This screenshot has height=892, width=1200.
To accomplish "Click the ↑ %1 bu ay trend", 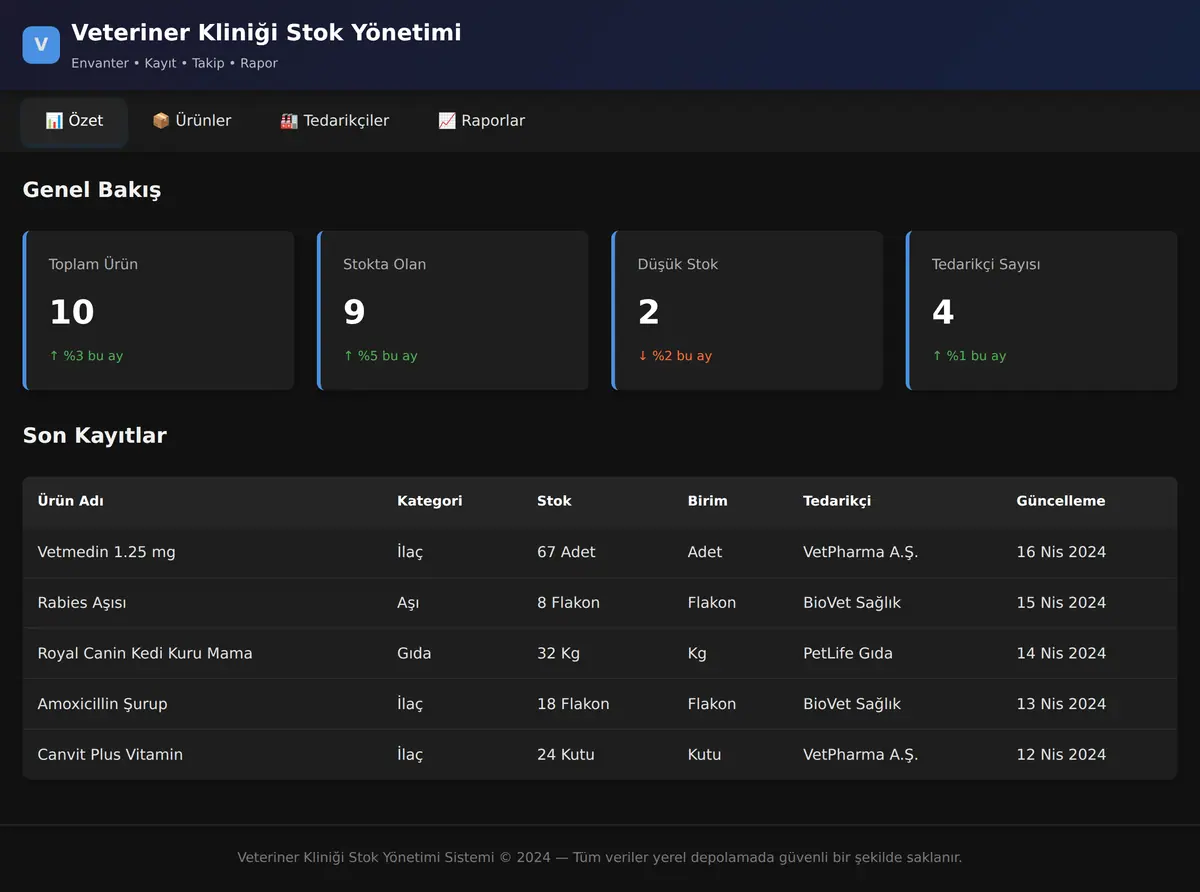I will point(969,356).
